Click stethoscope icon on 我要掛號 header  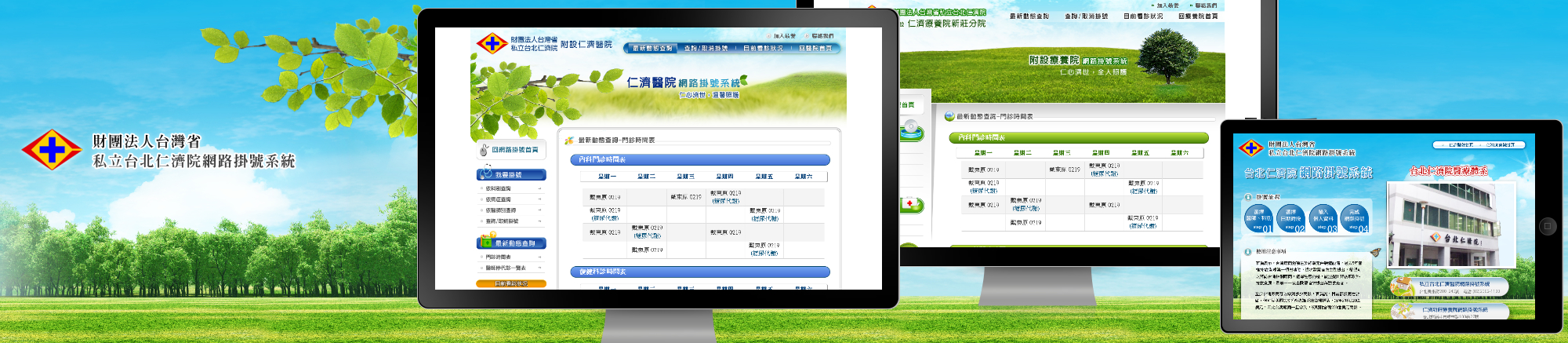[x=485, y=173]
